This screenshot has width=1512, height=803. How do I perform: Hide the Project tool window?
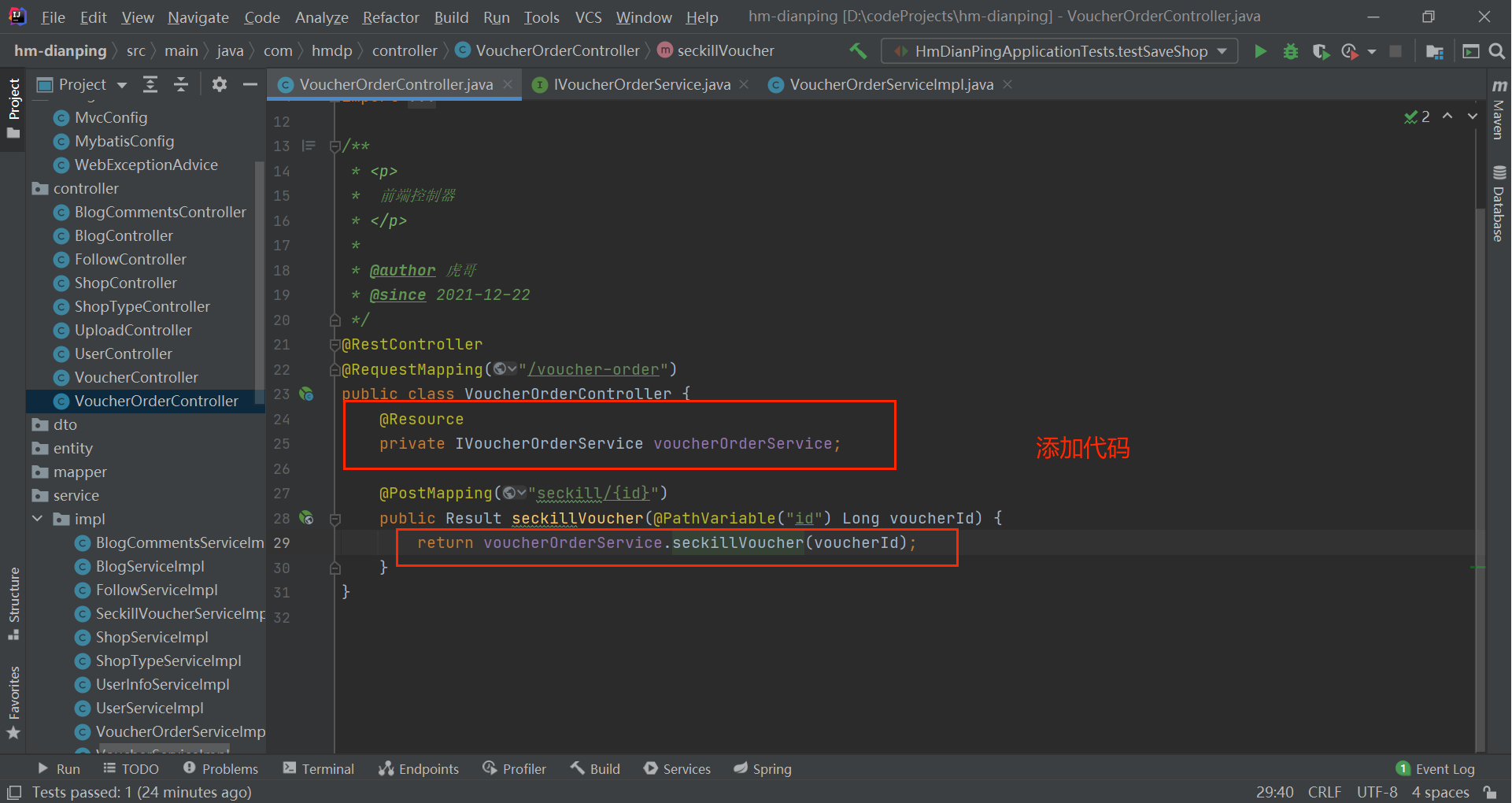coord(250,84)
